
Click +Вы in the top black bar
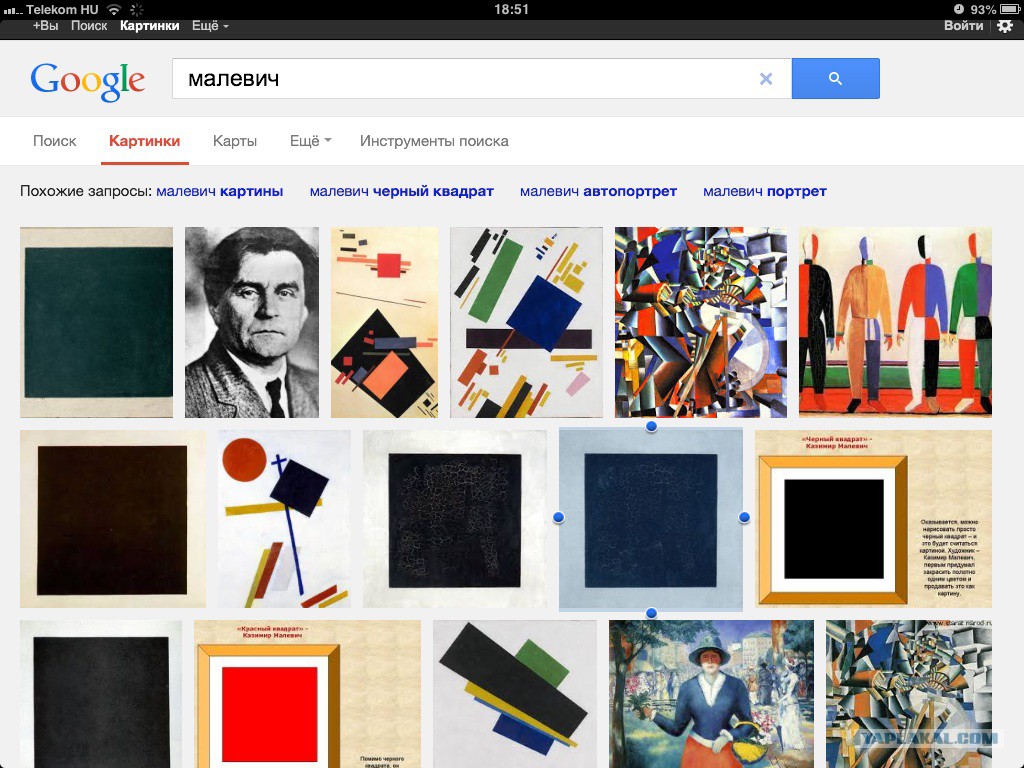coord(45,26)
